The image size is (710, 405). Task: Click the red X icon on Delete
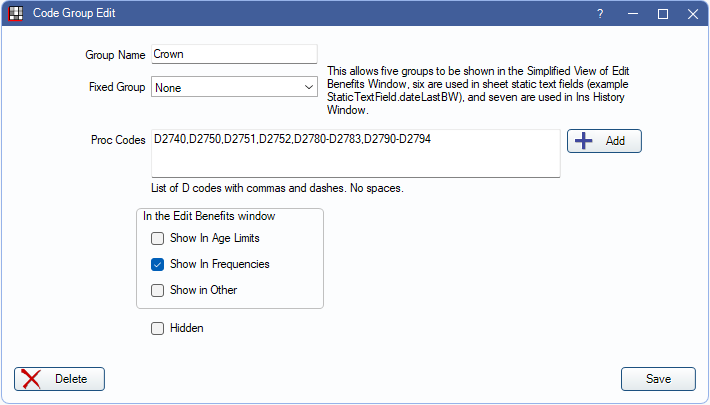pos(32,379)
